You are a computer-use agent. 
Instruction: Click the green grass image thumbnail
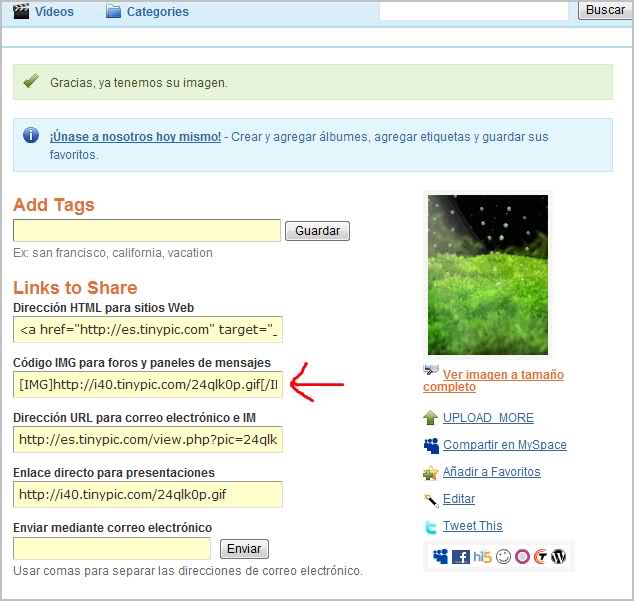487,274
